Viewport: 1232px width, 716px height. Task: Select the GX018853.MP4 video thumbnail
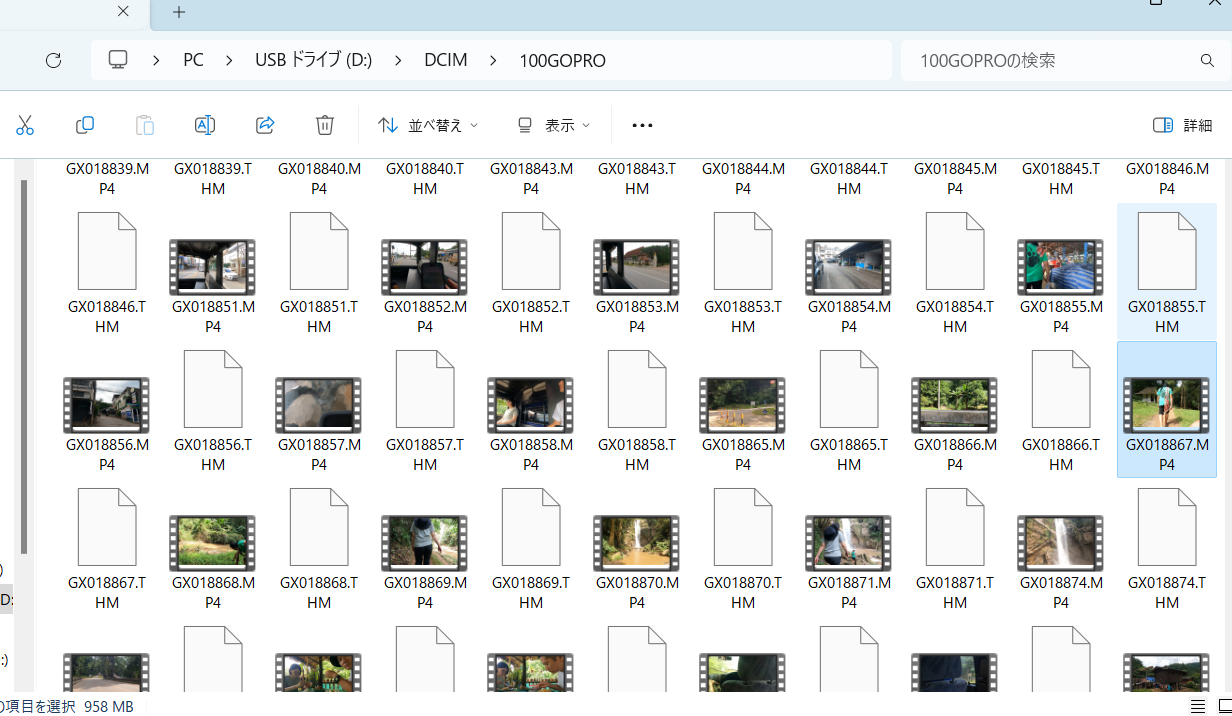tap(637, 266)
